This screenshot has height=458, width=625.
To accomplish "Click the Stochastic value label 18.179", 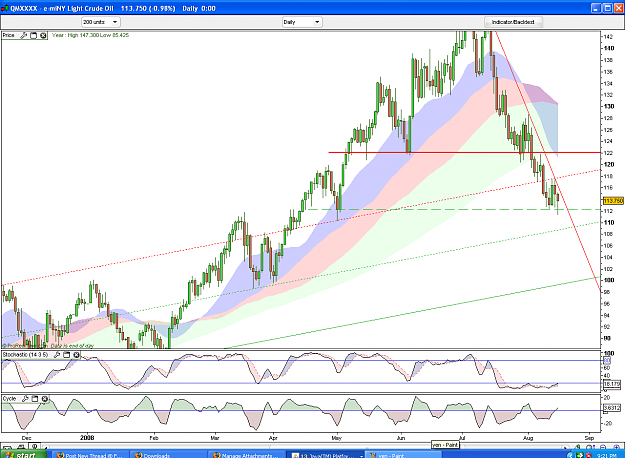I will (x=612, y=384).
